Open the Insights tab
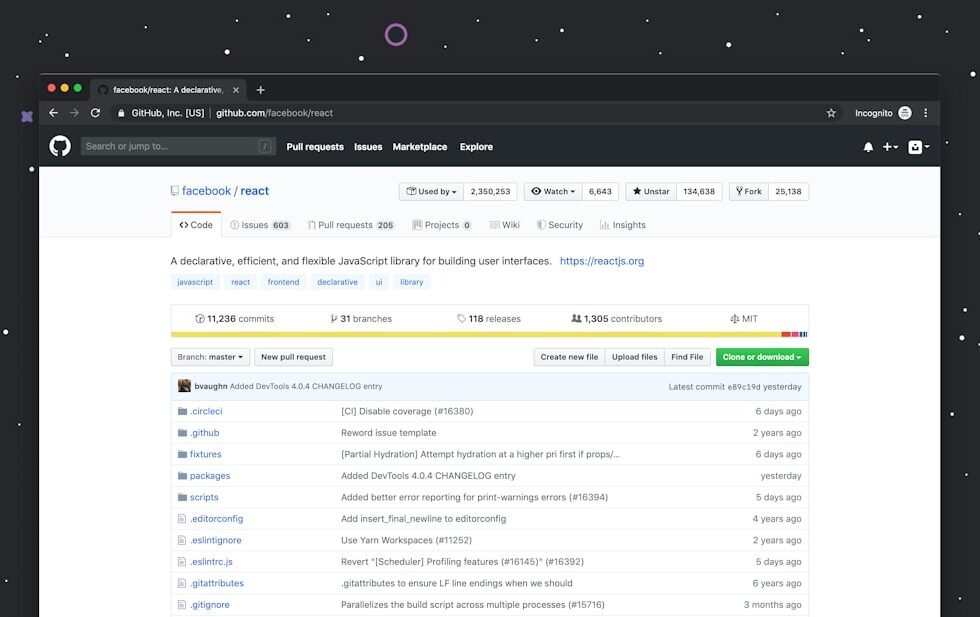Screen dimensions: 980x617 click(622, 225)
